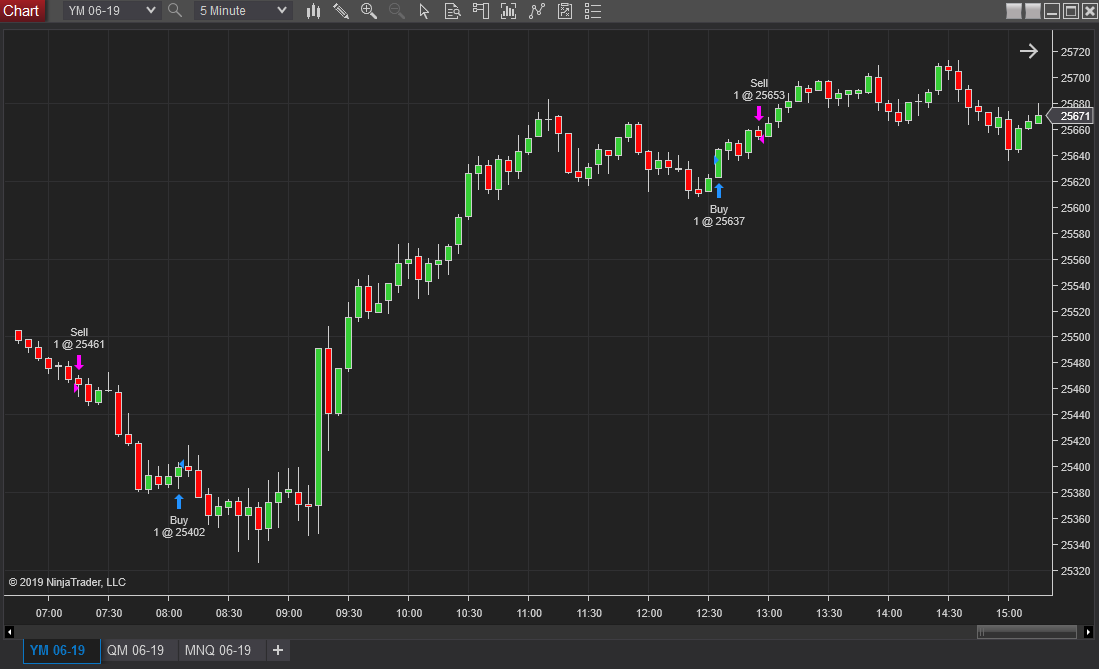Click the 12:00 time axis label

click(x=649, y=613)
